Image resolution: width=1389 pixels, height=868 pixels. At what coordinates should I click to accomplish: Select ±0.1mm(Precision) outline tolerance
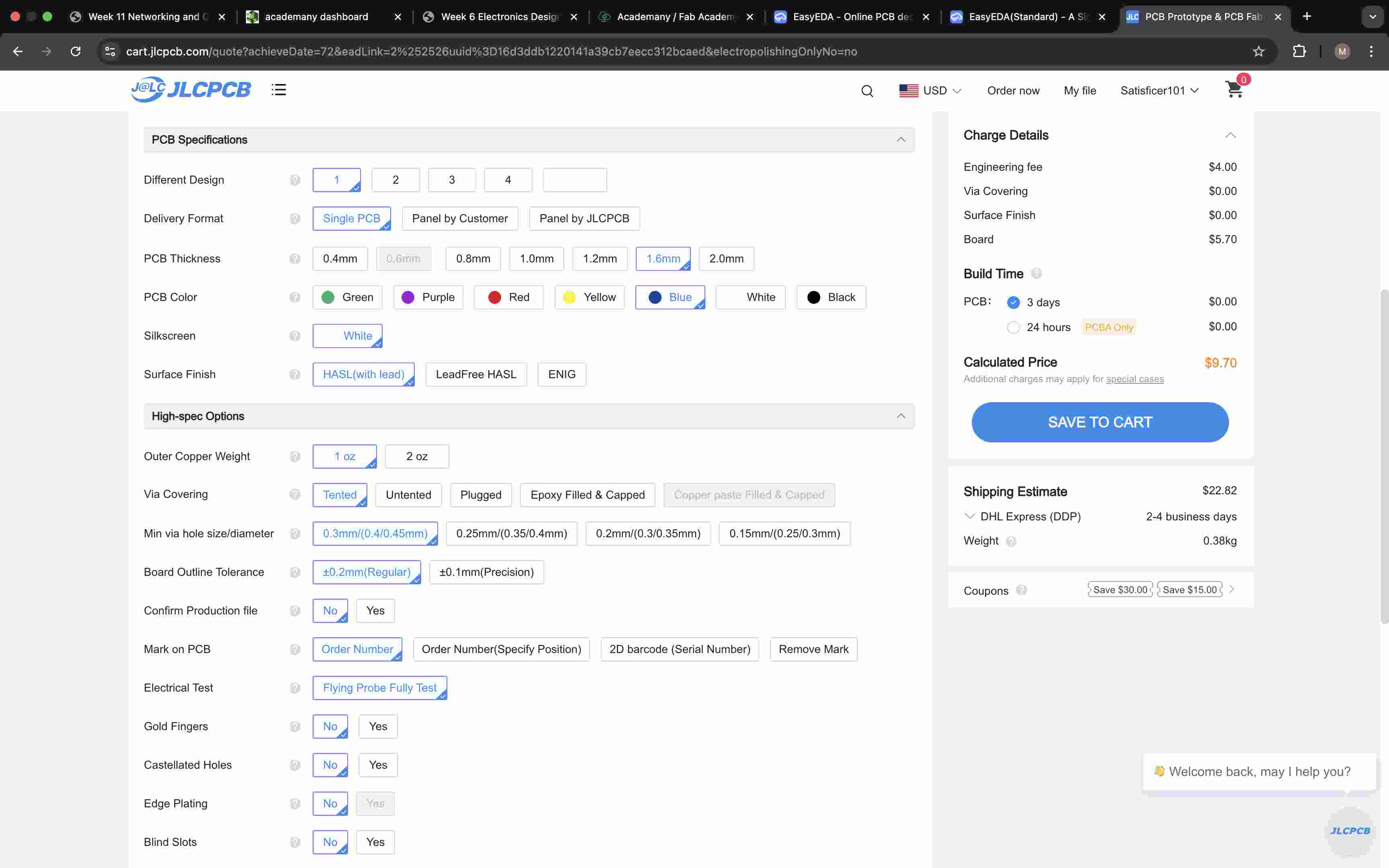[x=486, y=572]
